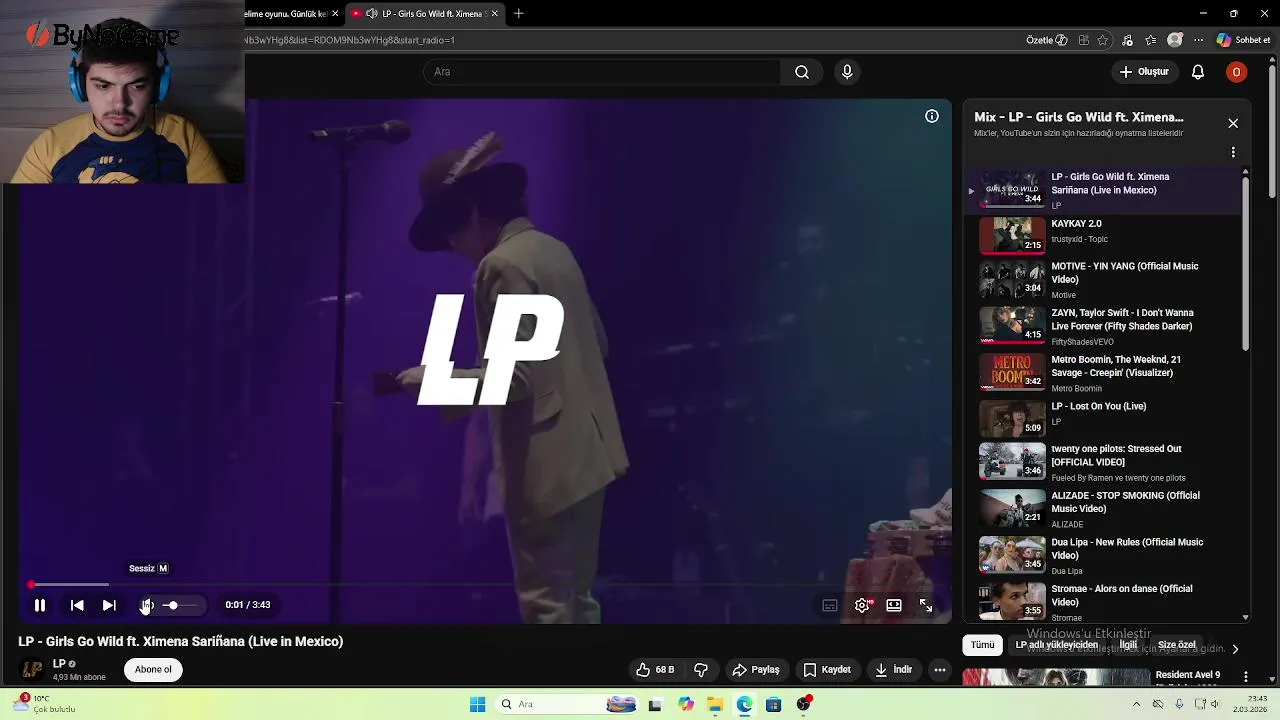Open File Explorer from taskbar
Viewport: 1280px width, 720px height.
715,705
